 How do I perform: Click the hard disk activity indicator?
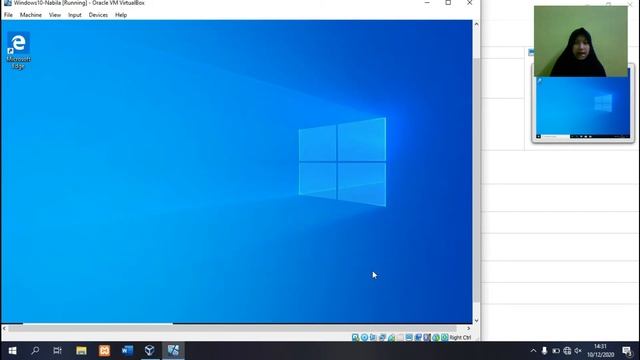click(x=355, y=338)
